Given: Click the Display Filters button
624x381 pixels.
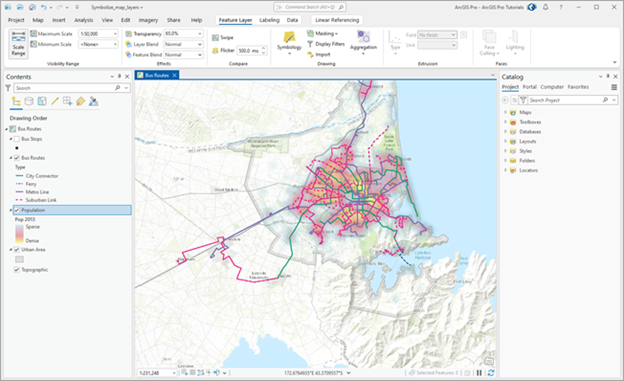Looking at the screenshot, I should (326, 44).
